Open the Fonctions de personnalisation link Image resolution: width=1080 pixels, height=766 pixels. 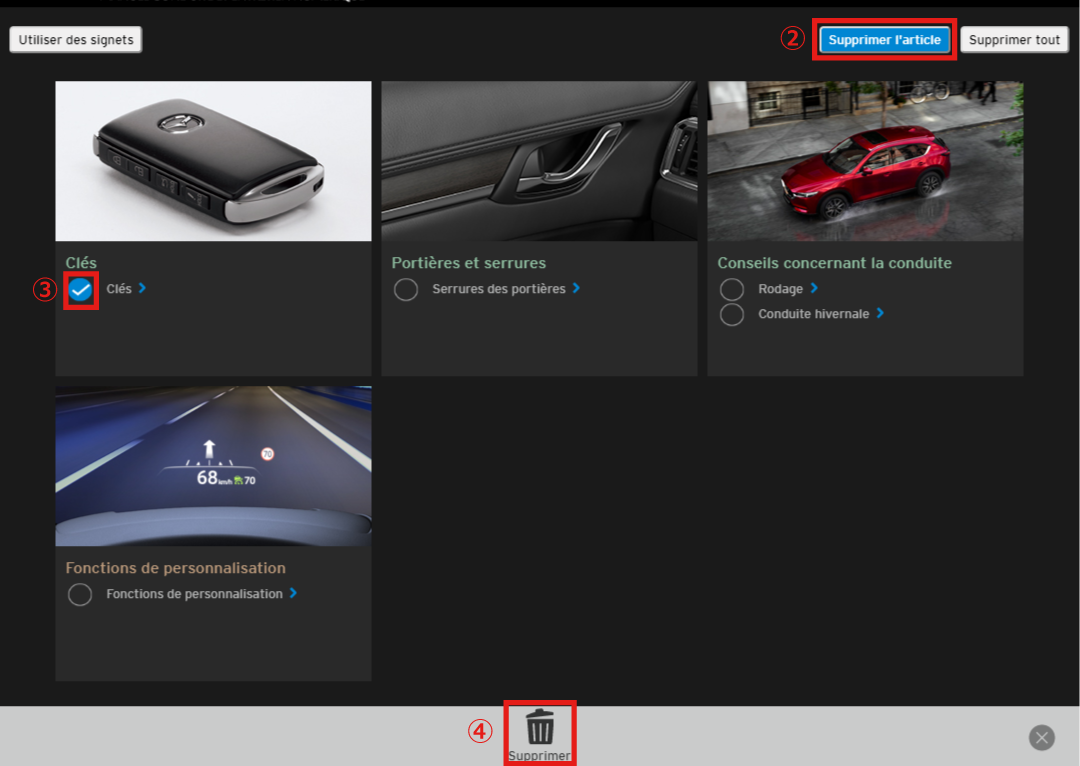[x=194, y=594]
